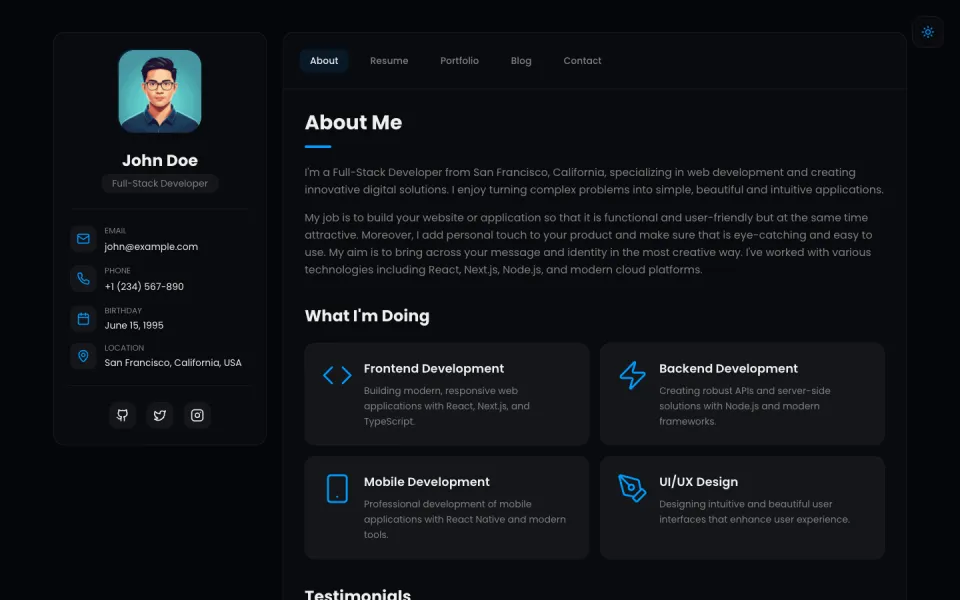Screen dimensions: 960x600
Task: Click the About Me heading
Action: pos(353,122)
